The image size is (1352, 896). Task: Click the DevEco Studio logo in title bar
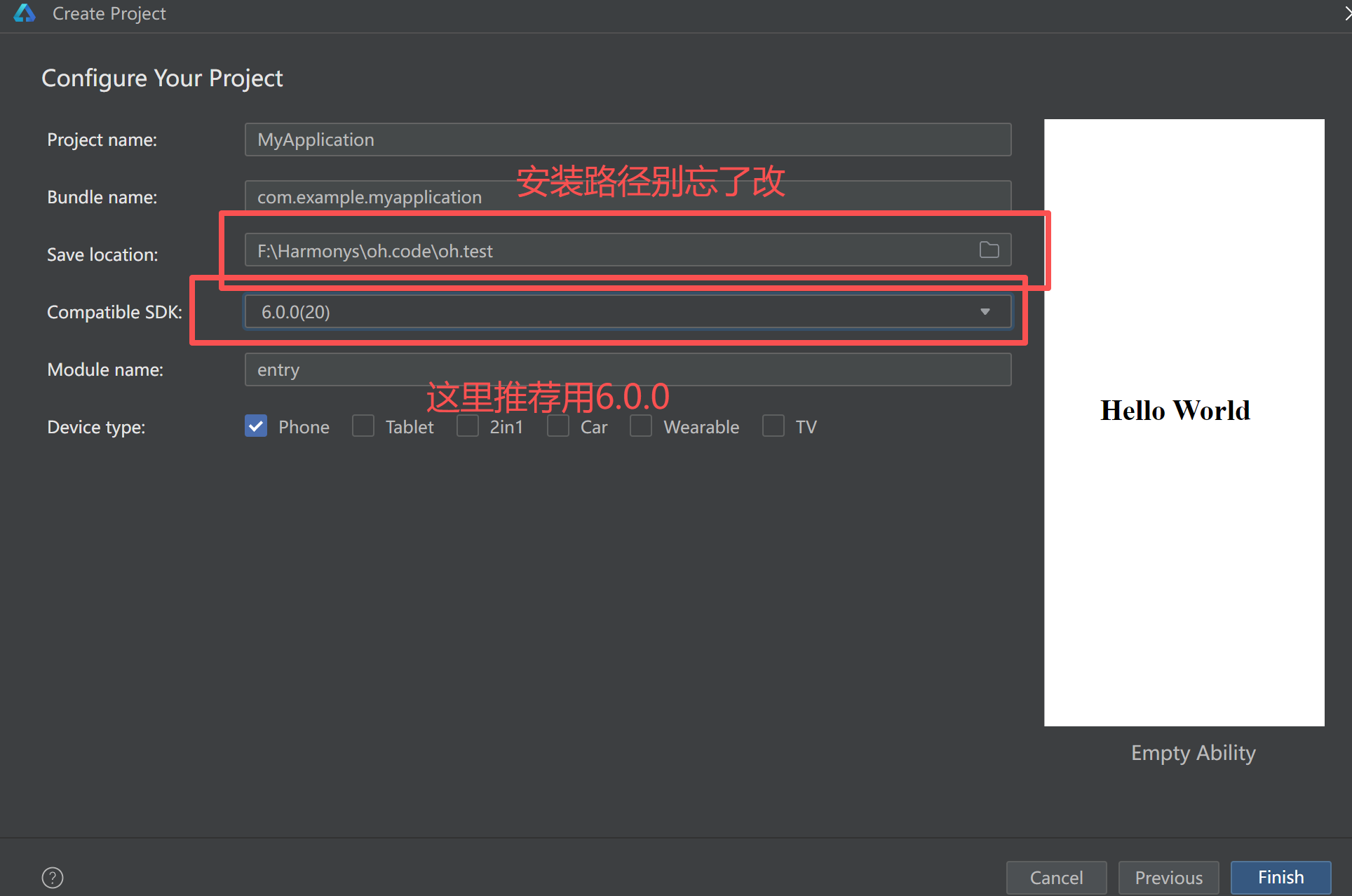[25, 13]
